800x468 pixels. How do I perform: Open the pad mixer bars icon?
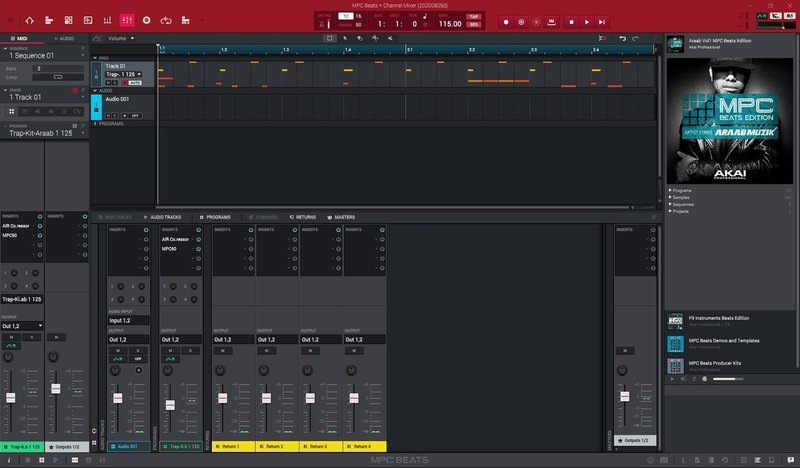coord(107,20)
